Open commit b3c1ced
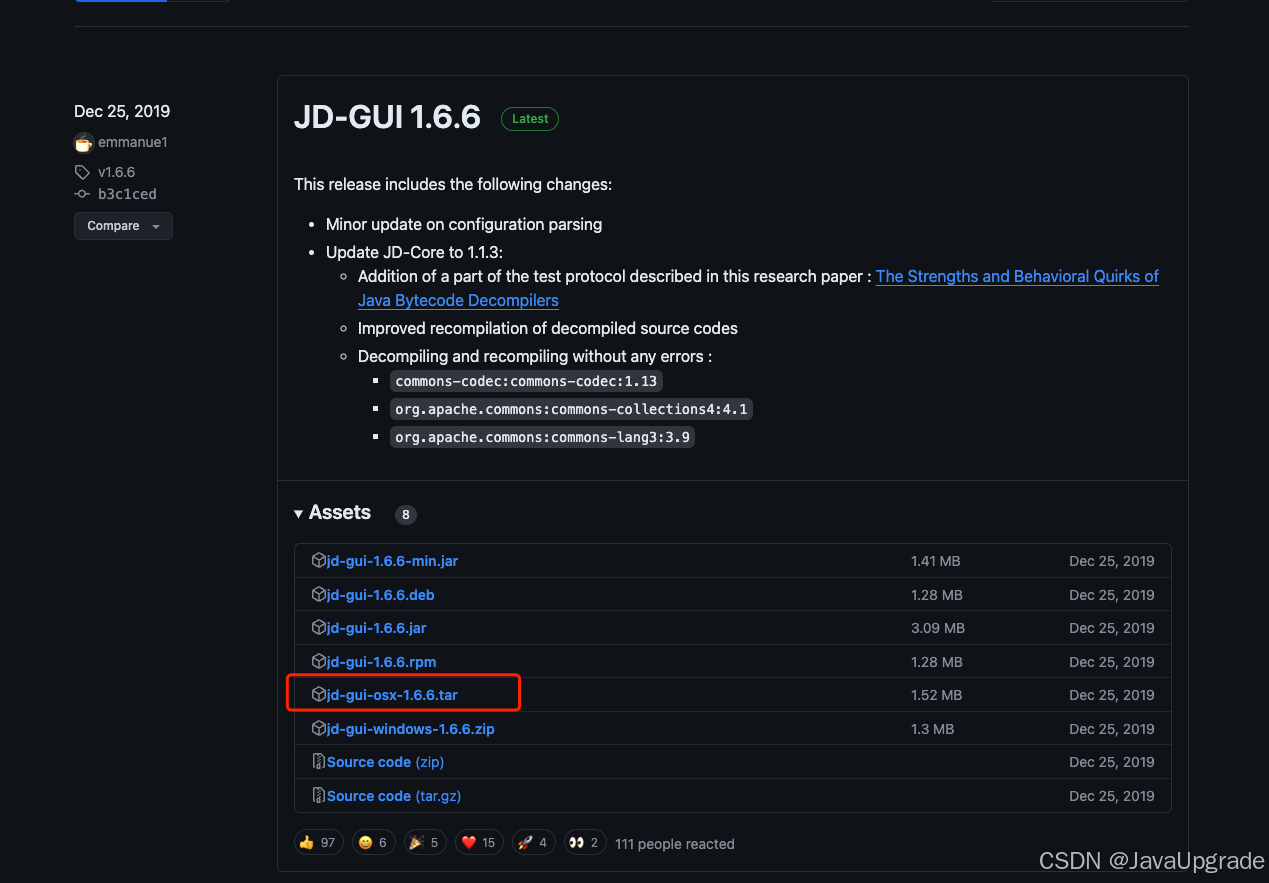 (127, 194)
